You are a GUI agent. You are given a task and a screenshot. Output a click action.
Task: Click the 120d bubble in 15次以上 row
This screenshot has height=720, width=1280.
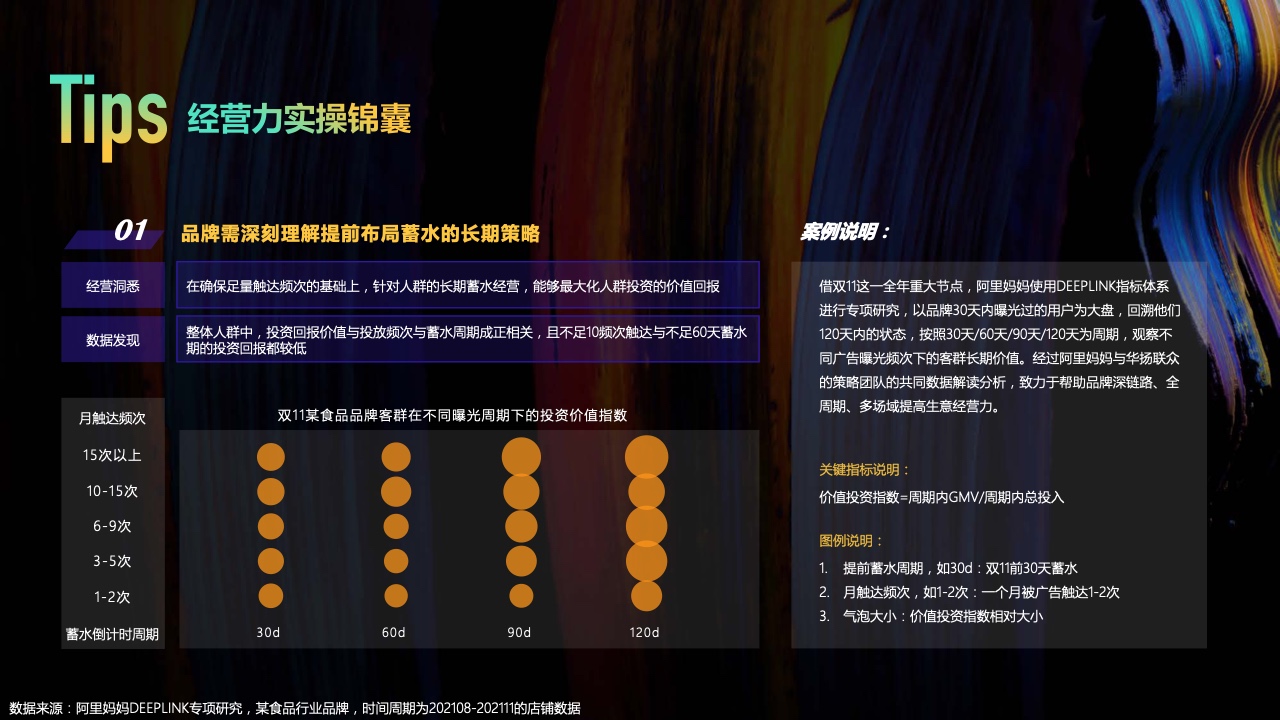[x=646, y=457]
